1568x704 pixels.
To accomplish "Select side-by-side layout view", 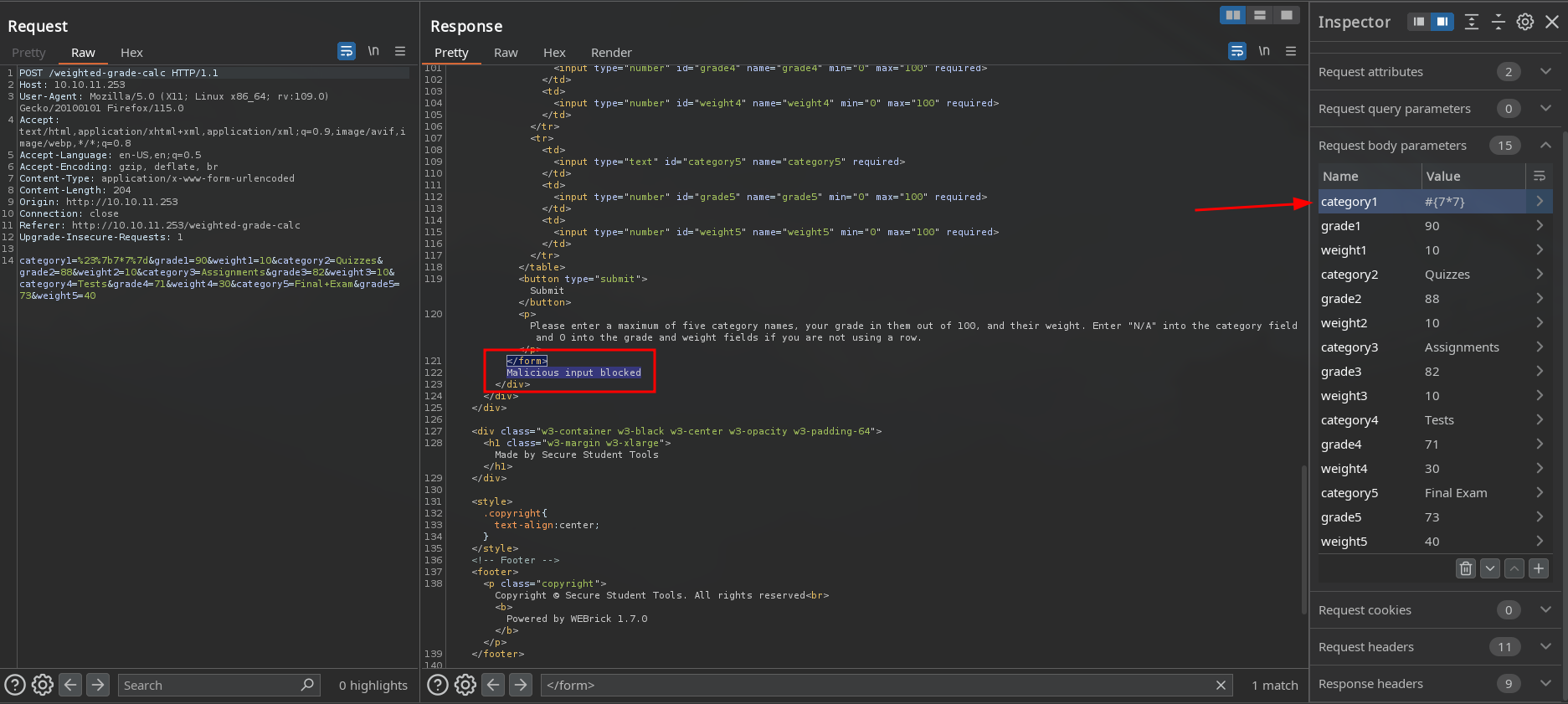I will [1233, 15].
